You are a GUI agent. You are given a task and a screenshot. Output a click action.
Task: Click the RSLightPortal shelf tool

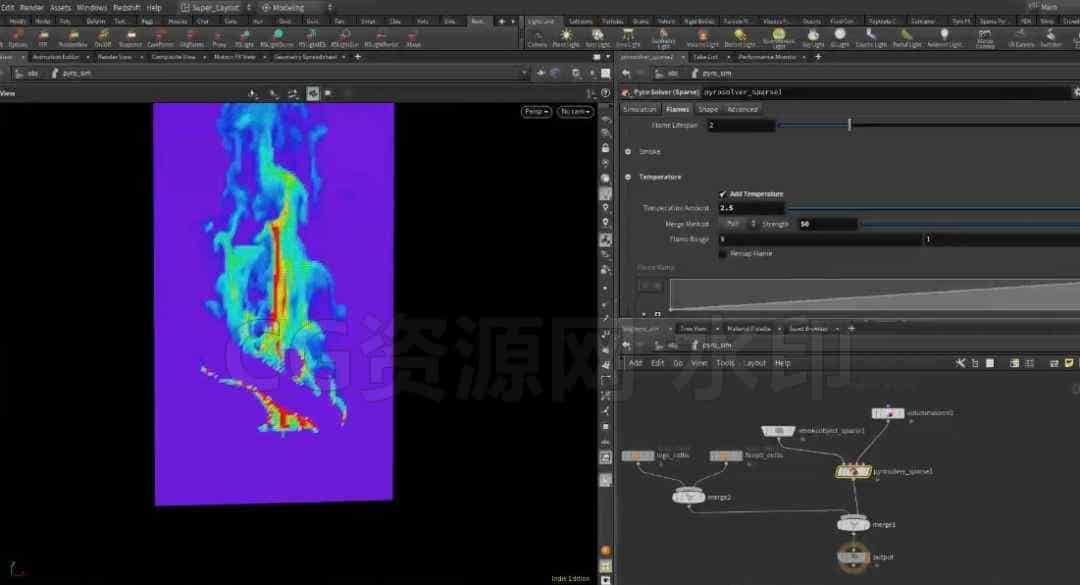click(381, 38)
